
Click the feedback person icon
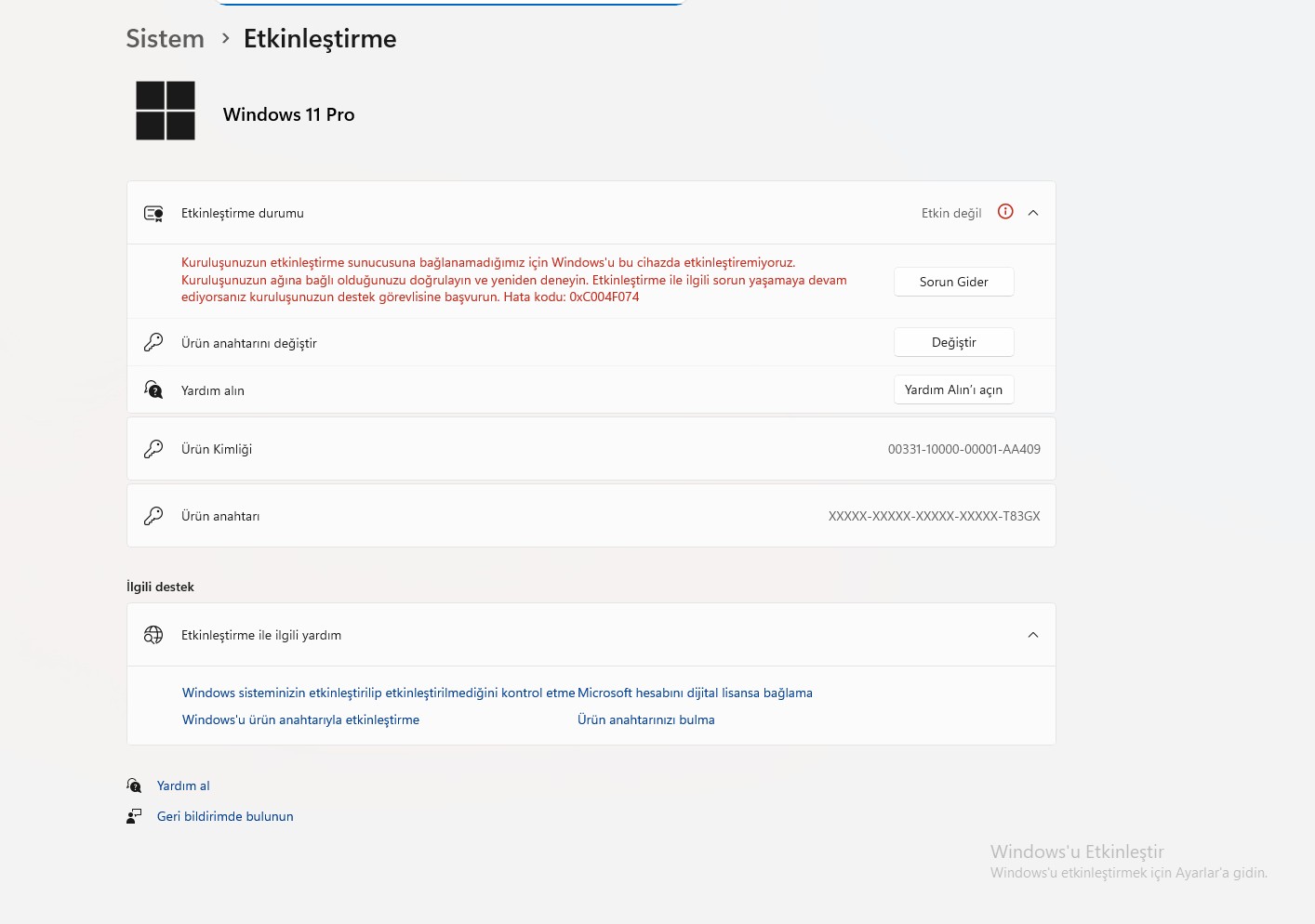134,816
